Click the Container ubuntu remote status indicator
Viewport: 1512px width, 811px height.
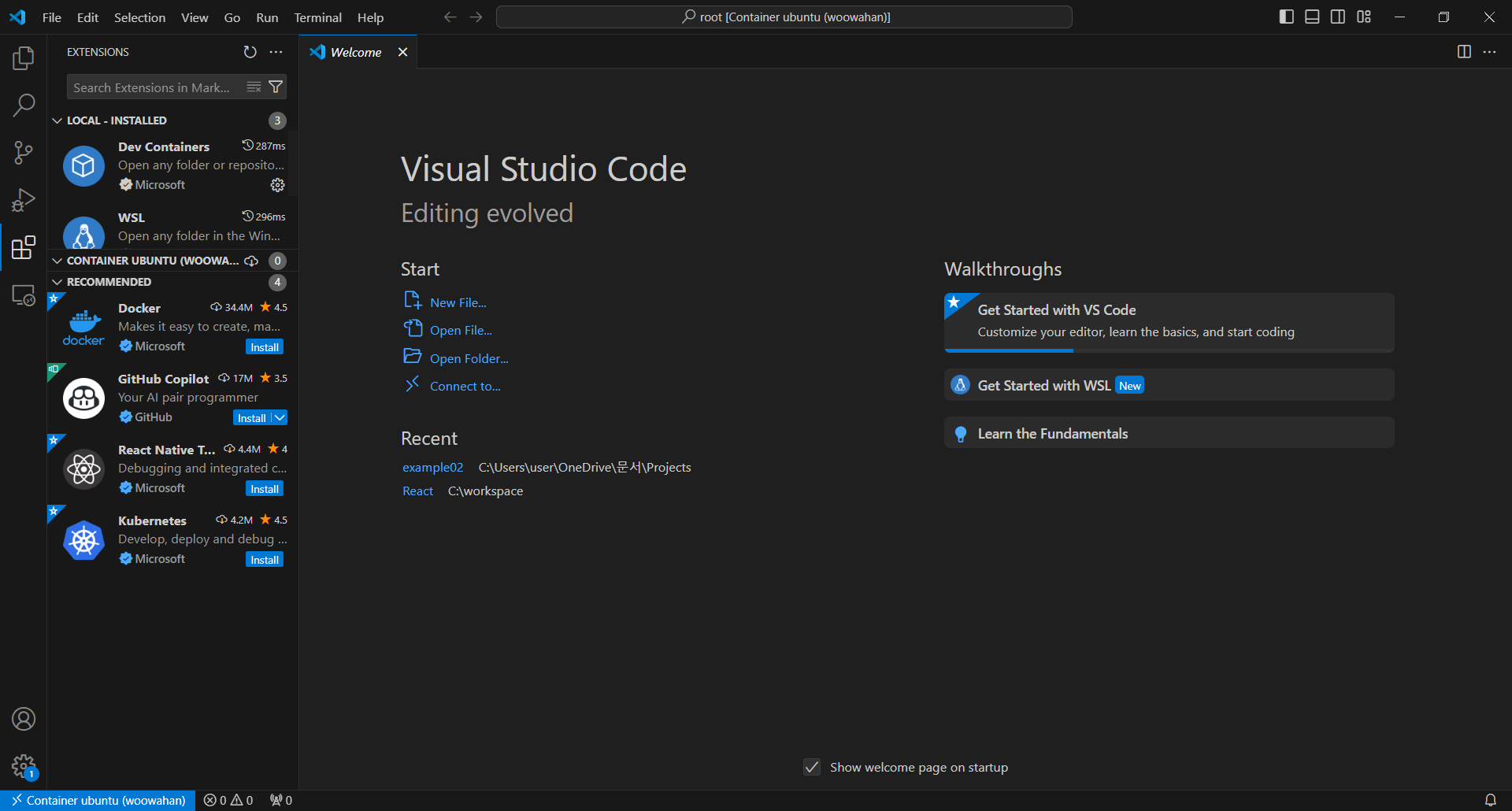[98, 800]
